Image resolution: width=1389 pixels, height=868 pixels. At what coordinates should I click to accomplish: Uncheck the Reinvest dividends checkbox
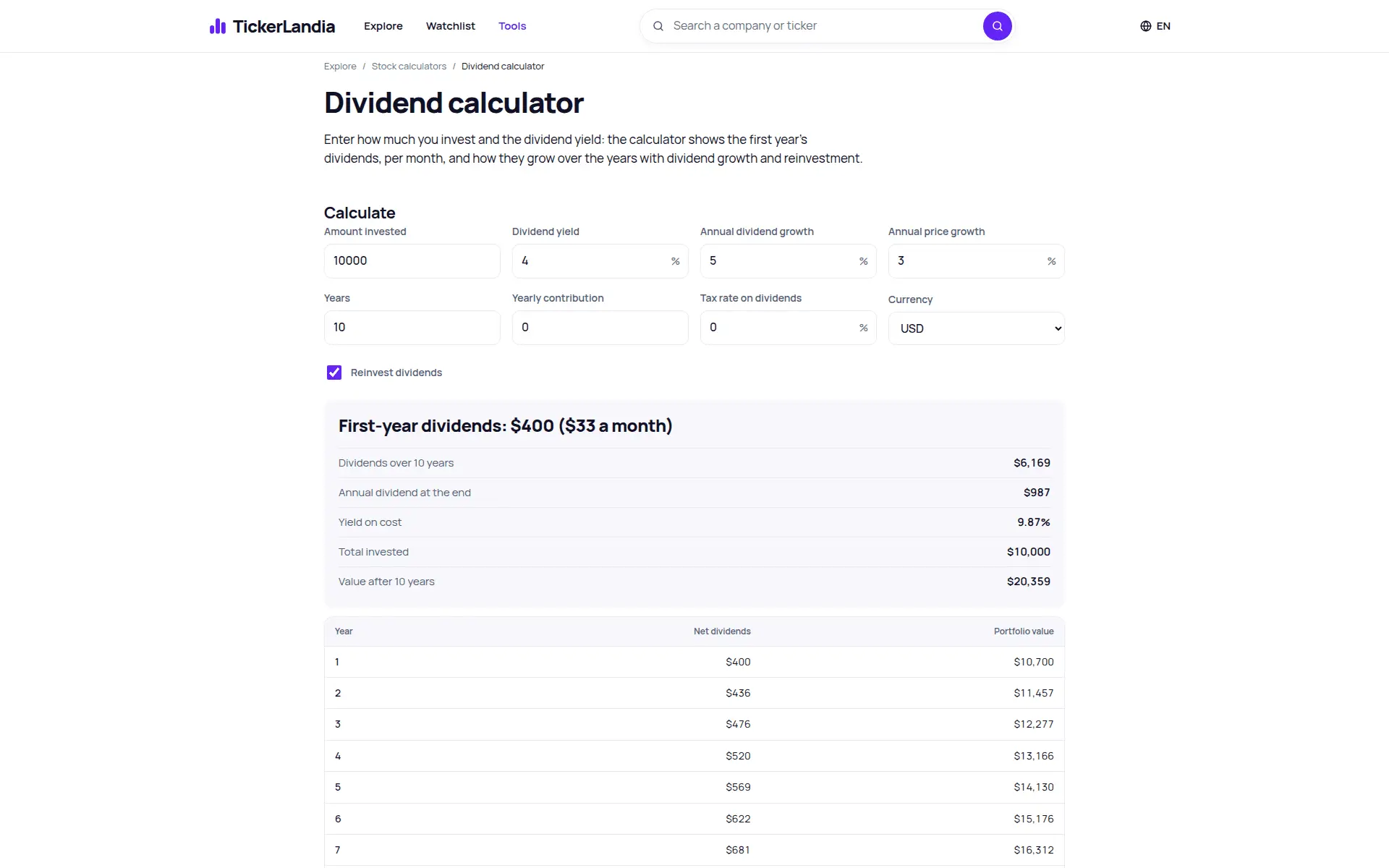334,373
